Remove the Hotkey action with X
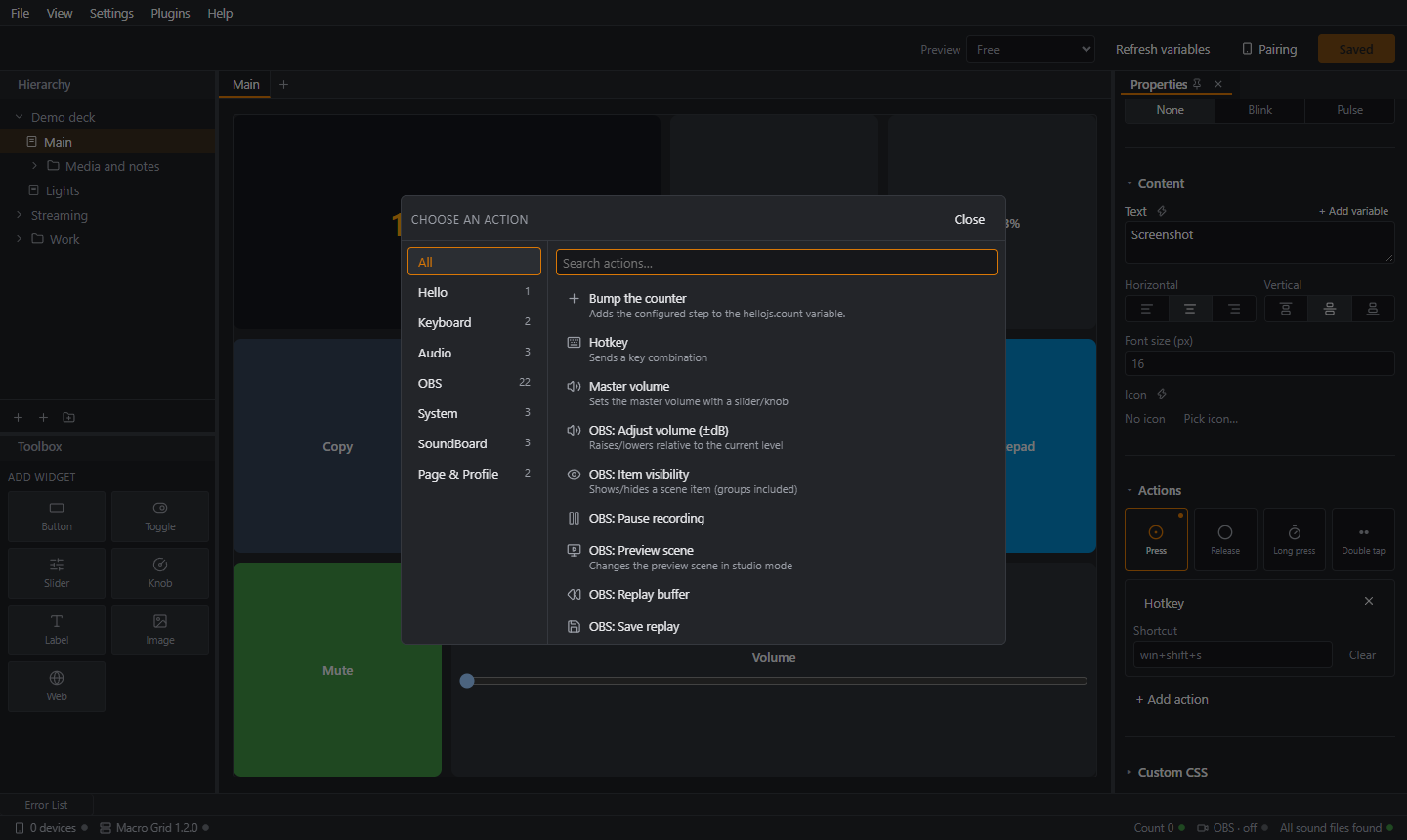Image resolution: width=1407 pixels, height=840 pixels. [x=1369, y=601]
